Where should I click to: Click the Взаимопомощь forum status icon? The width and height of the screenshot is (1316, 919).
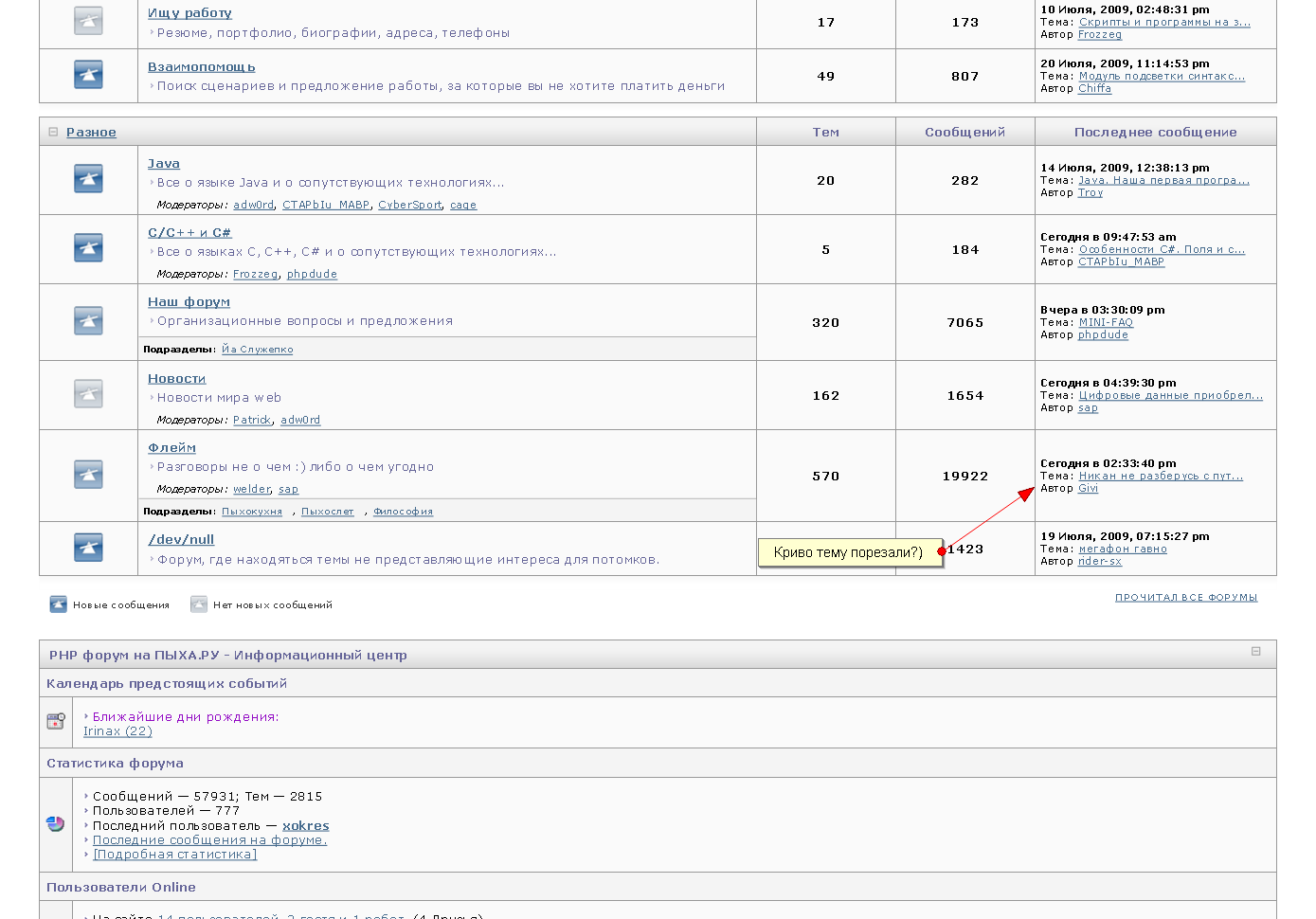tap(88, 75)
